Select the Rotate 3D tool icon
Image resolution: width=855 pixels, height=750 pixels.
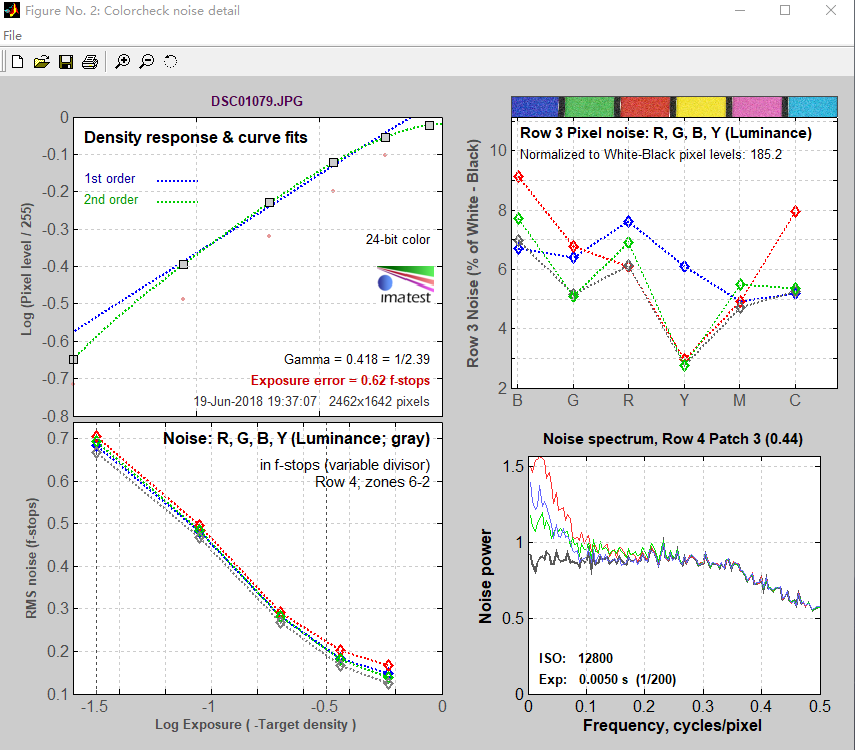[170, 62]
